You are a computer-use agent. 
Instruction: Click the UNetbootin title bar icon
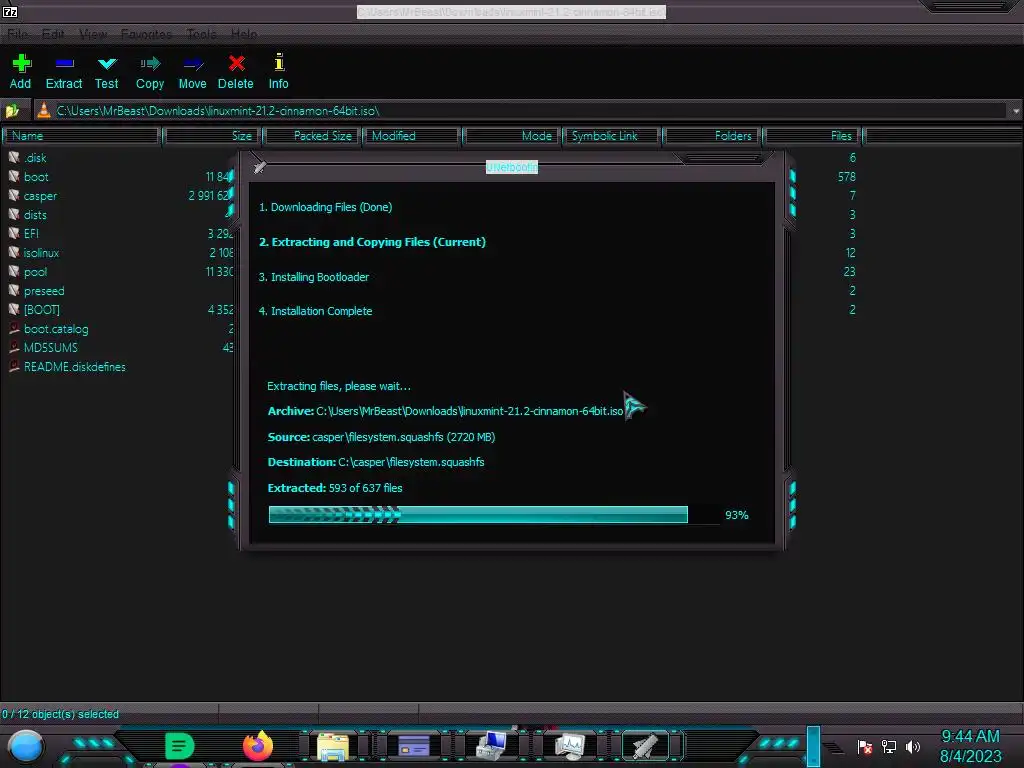coord(260,167)
